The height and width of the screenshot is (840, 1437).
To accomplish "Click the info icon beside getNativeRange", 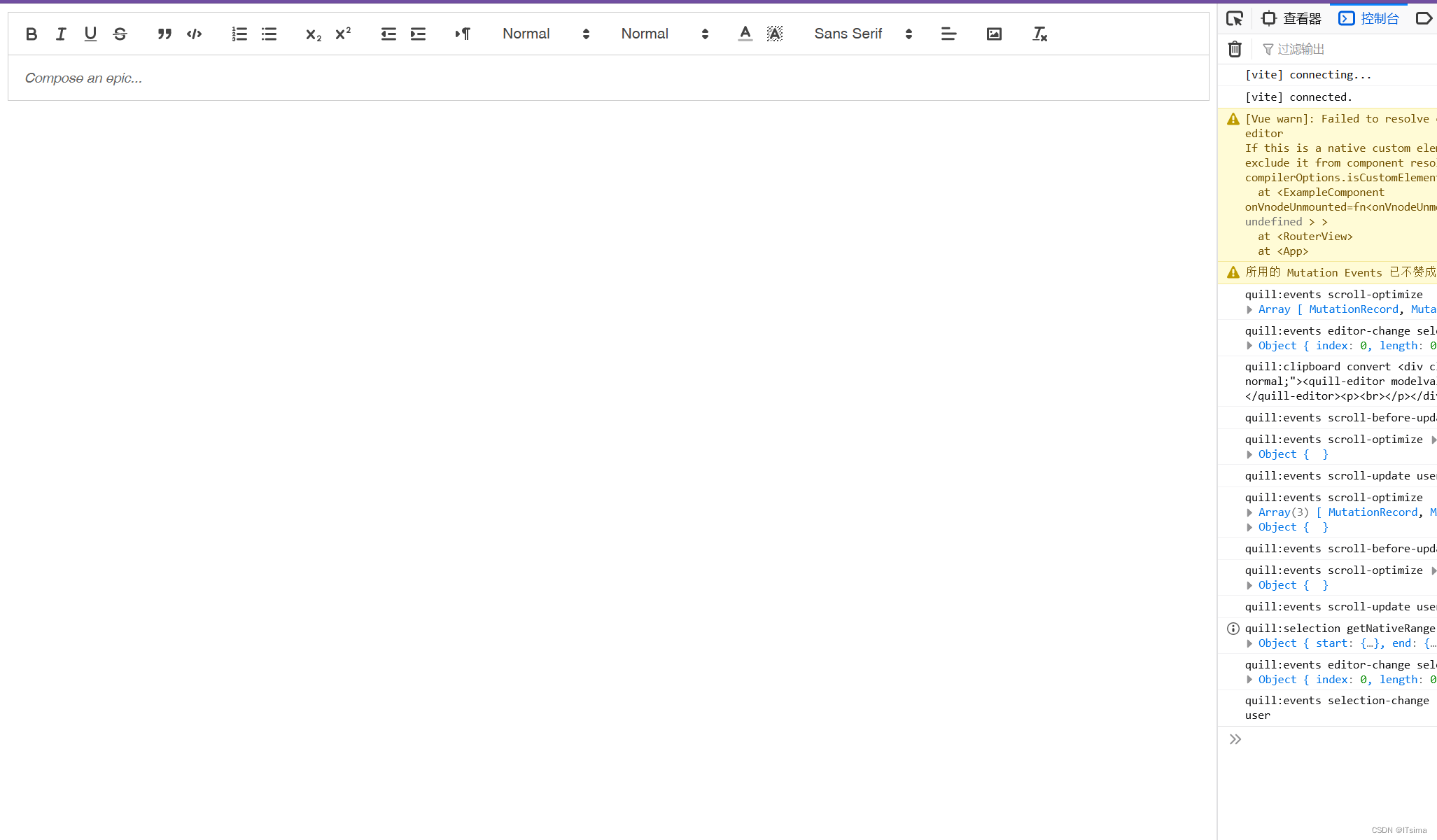I will point(1233,629).
